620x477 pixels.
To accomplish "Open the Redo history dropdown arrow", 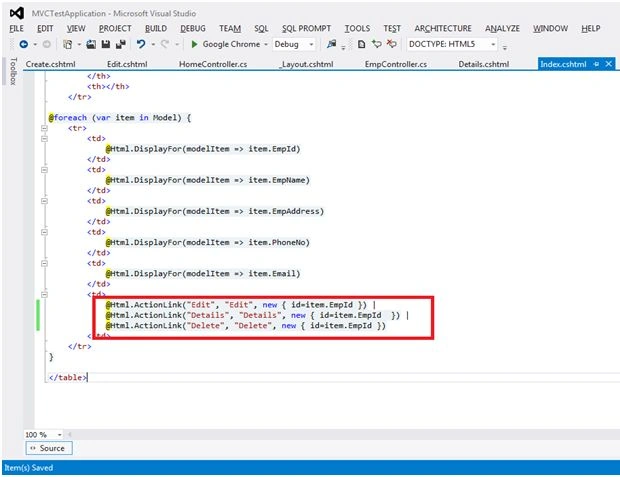I will 177,45.
